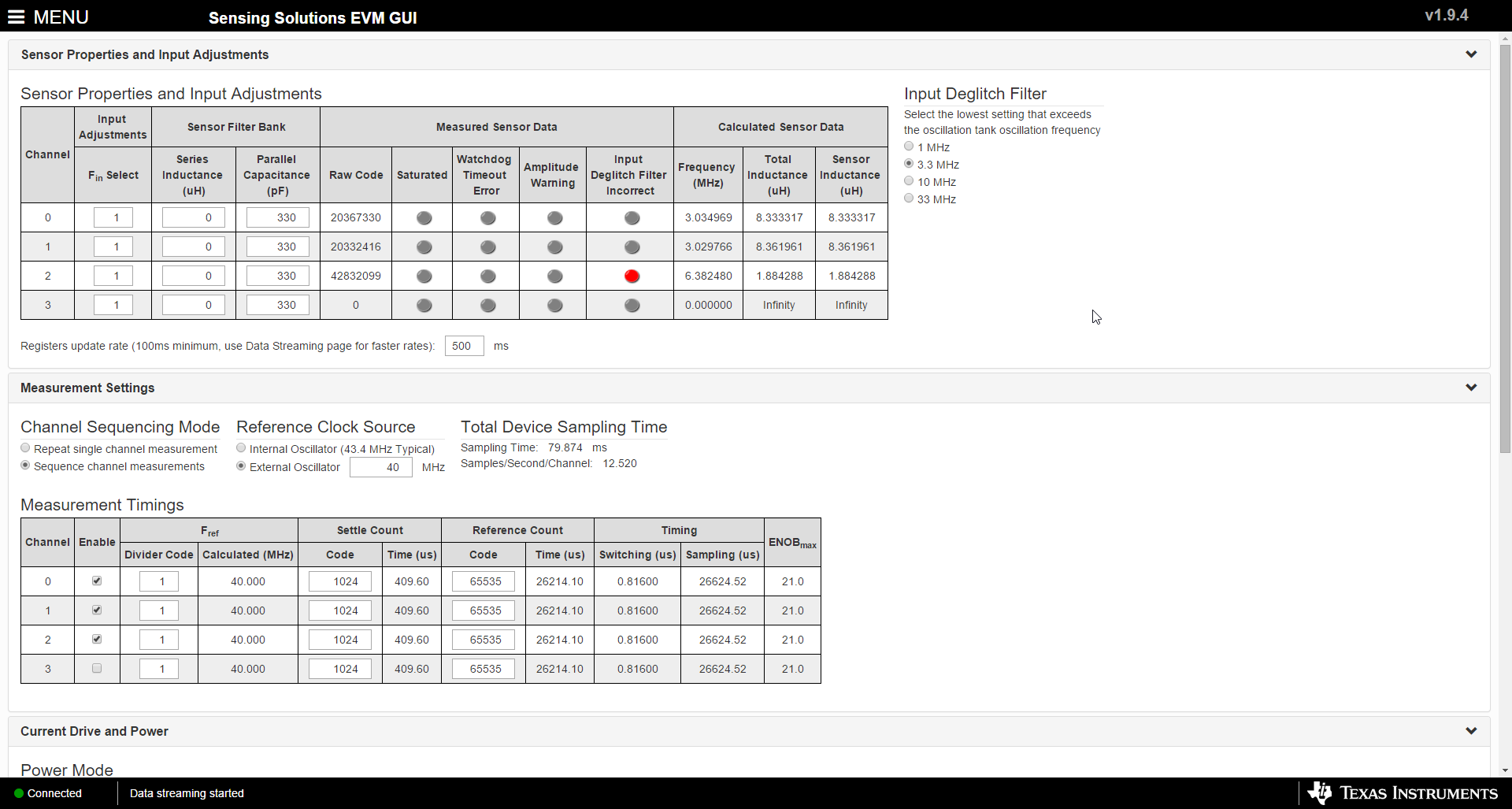Click the MENU label in header
The image size is (1512, 809).
click(x=61, y=17)
